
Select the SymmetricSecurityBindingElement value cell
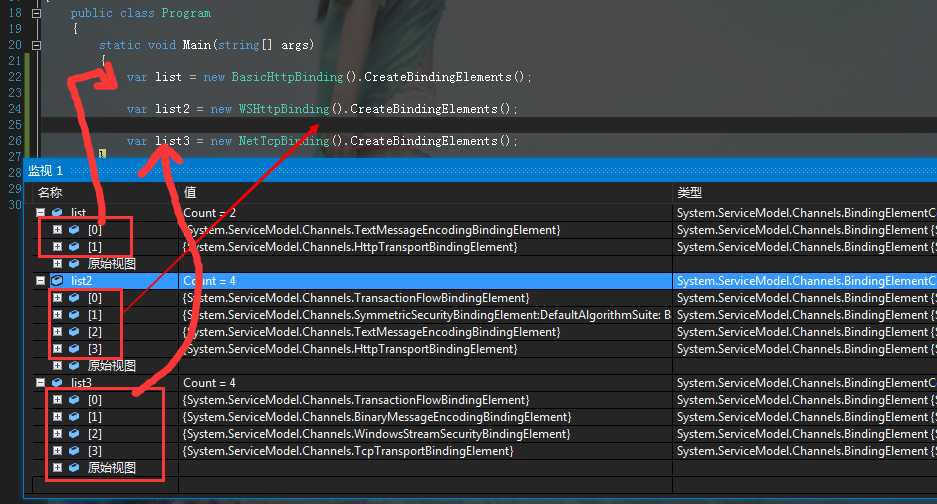pos(425,314)
